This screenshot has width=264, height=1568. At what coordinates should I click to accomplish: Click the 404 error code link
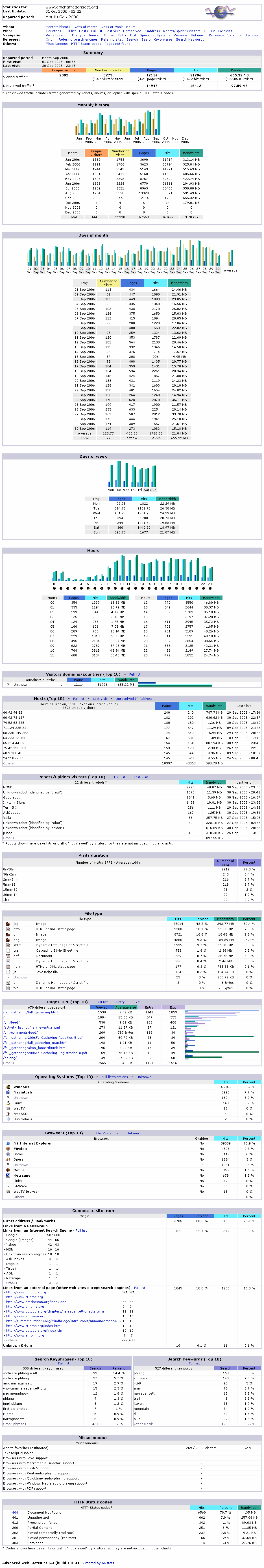coord(15,1512)
